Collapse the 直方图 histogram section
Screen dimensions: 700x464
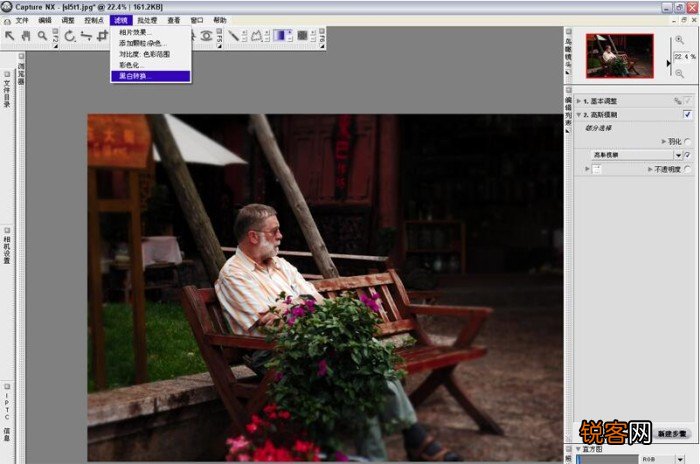(579, 449)
